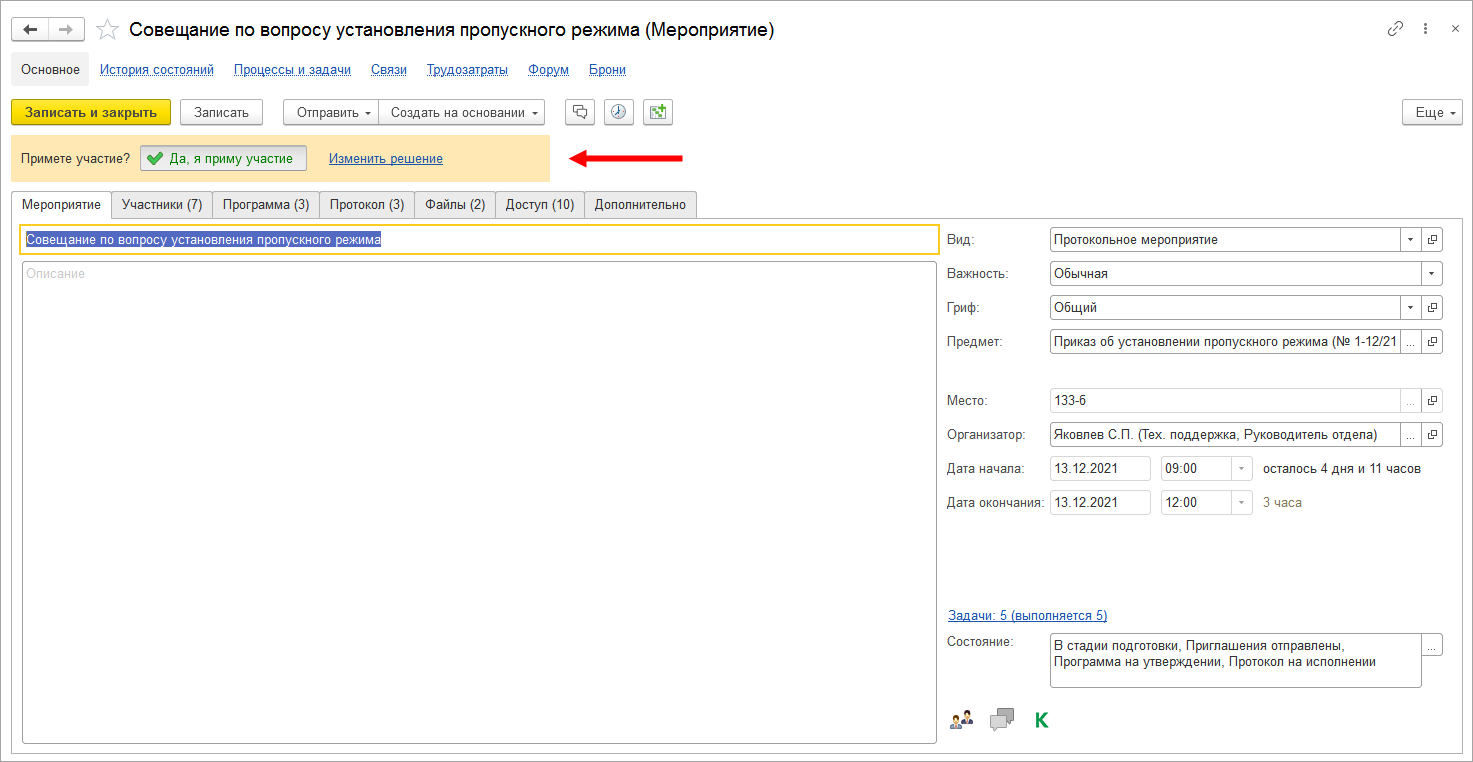The height and width of the screenshot is (762, 1473).
Task: Open the vertical three-dot window menu
Action: click(x=1426, y=29)
